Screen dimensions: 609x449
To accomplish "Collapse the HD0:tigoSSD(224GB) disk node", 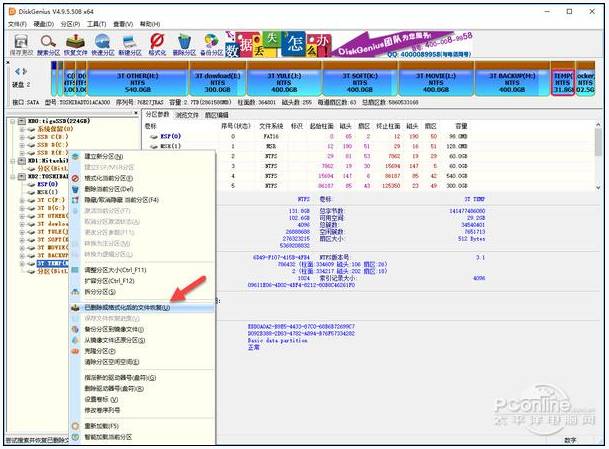I will point(13,121).
